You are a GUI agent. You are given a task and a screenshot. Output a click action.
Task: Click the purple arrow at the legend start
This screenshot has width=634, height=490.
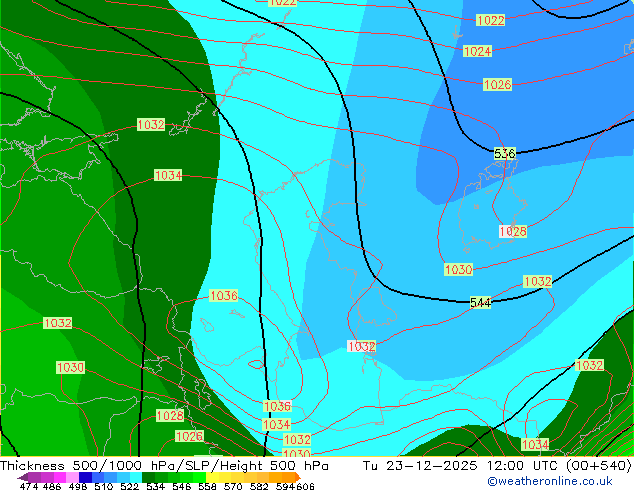23,477
